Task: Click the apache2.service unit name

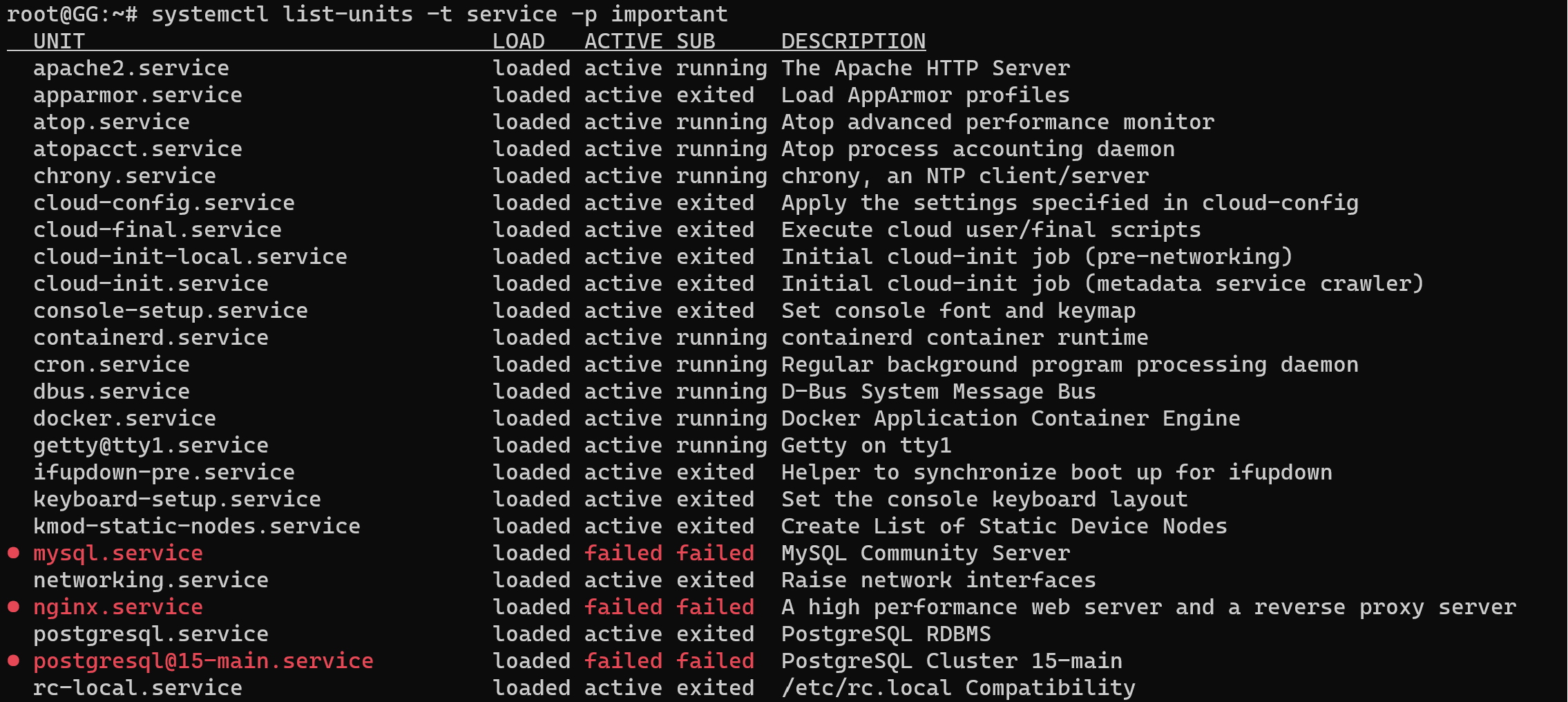Action: point(131,68)
